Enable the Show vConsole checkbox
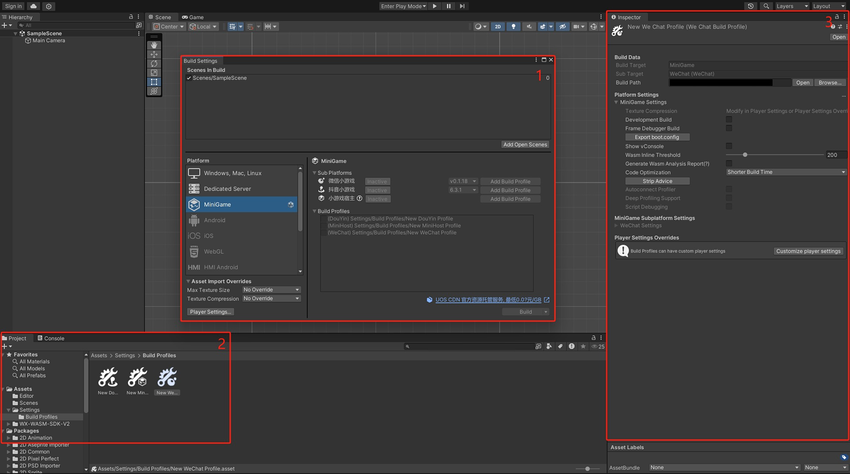The image size is (850, 474). click(728, 146)
